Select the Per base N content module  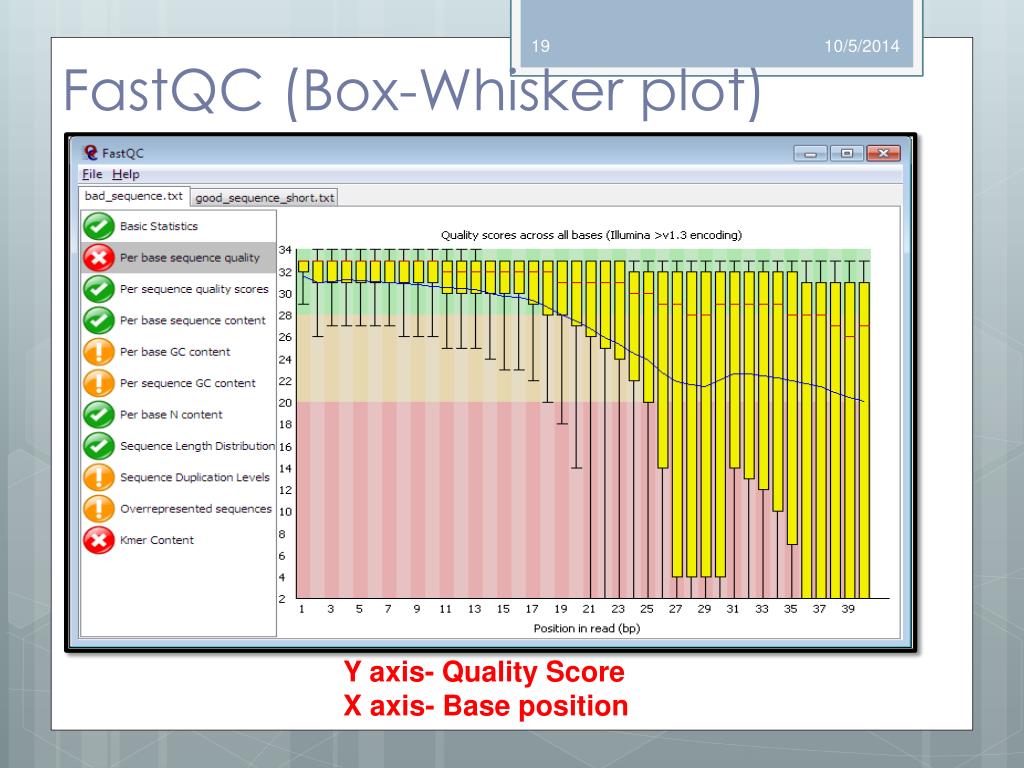pyautogui.click(x=178, y=414)
